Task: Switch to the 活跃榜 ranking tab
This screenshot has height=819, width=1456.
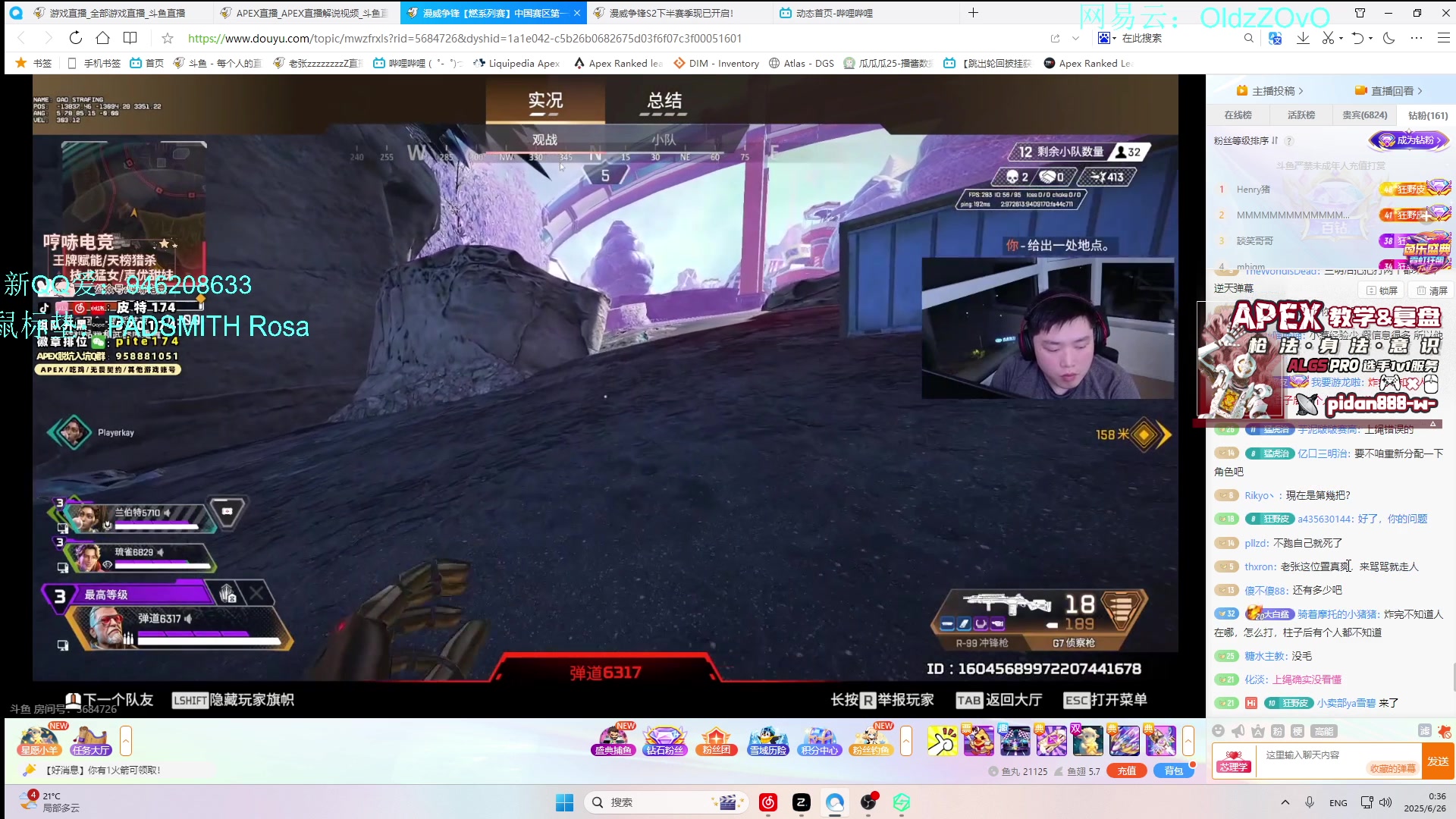Action: click(1301, 115)
